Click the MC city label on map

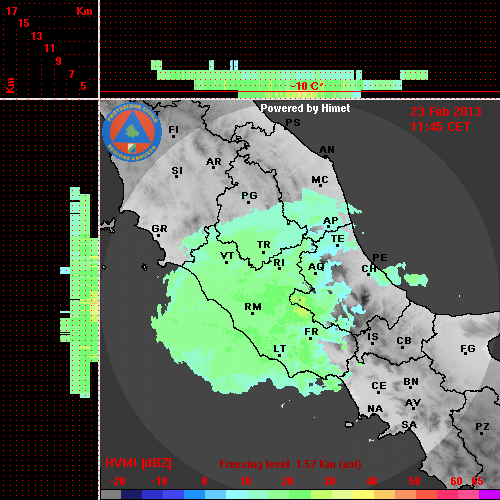(320, 180)
